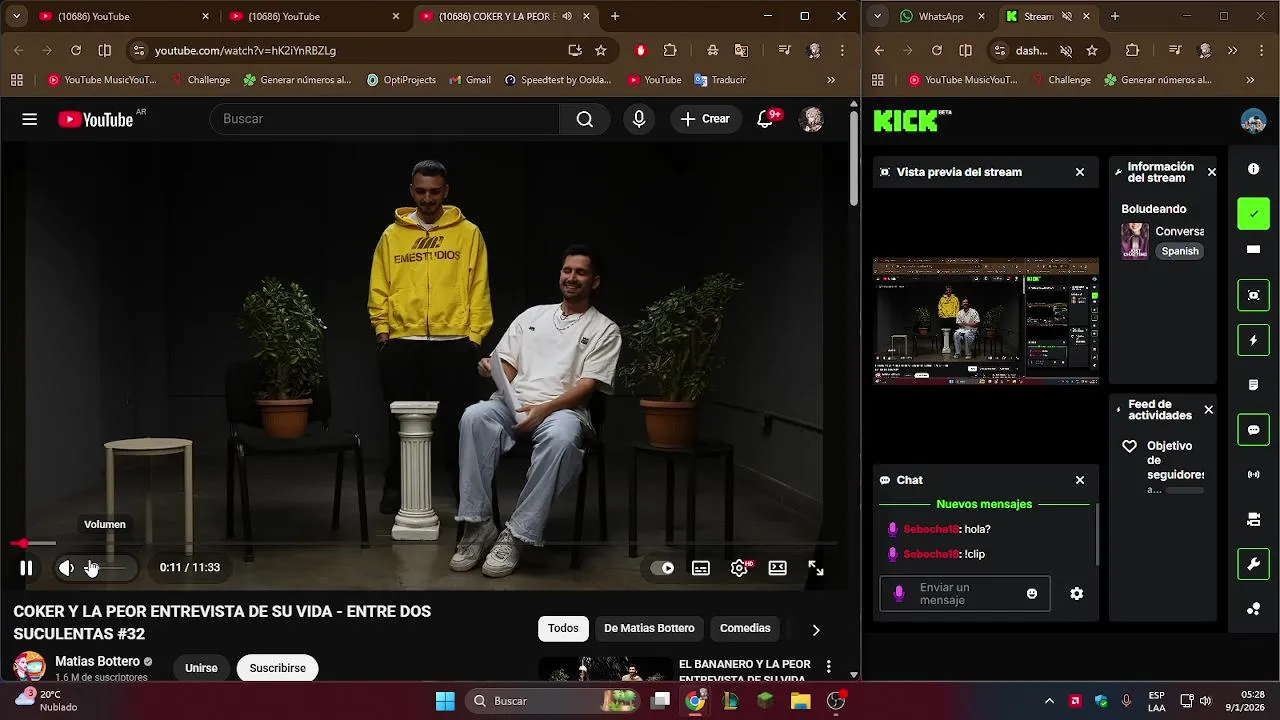The image size is (1280, 720).
Task: Click the broadcast signal sidebar icon
Action: (x=1254, y=475)
